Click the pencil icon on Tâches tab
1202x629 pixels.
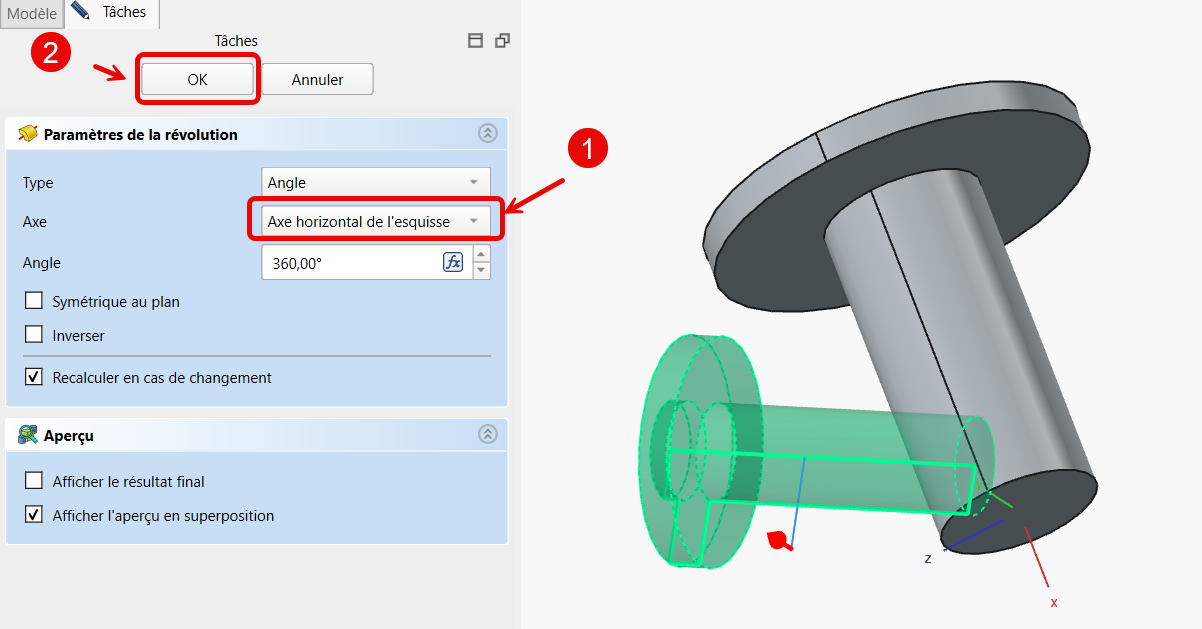click(x=81, y=11)
